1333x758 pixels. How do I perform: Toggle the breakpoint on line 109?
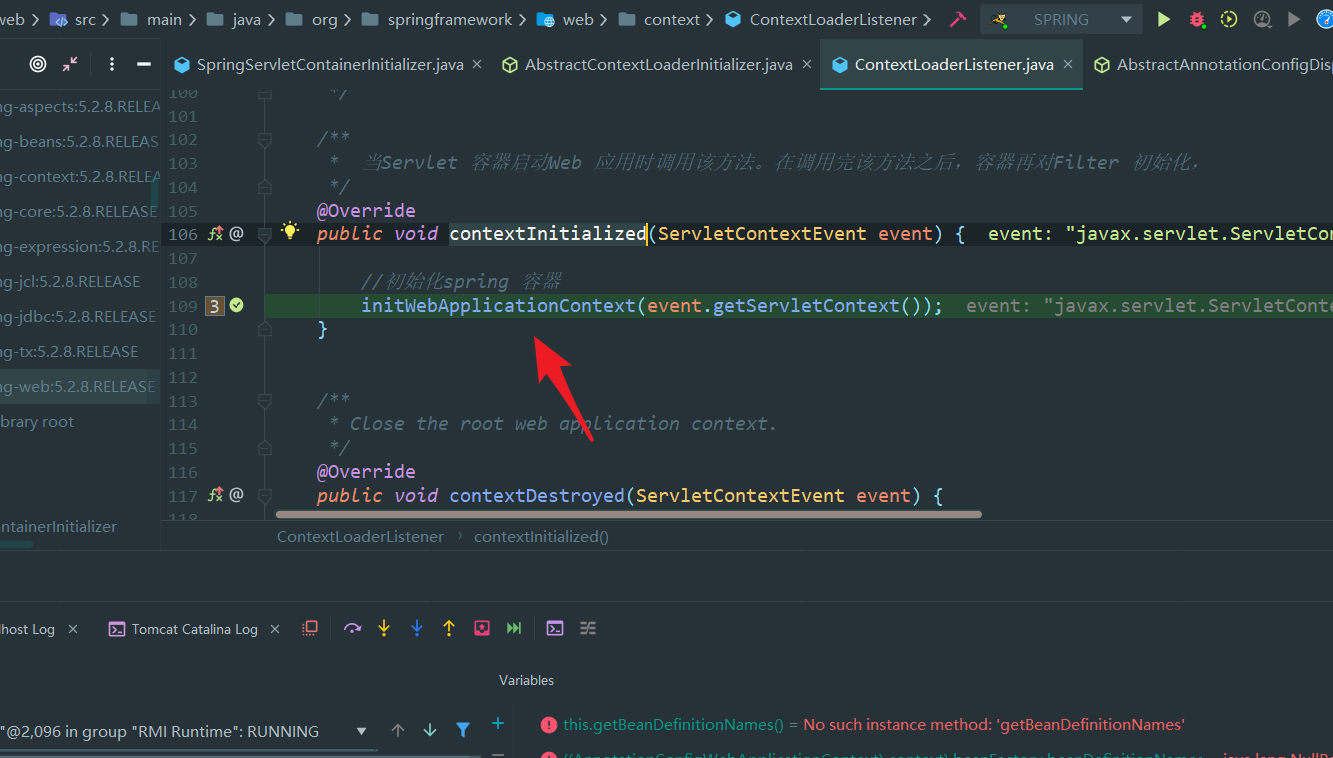[214, 306]
